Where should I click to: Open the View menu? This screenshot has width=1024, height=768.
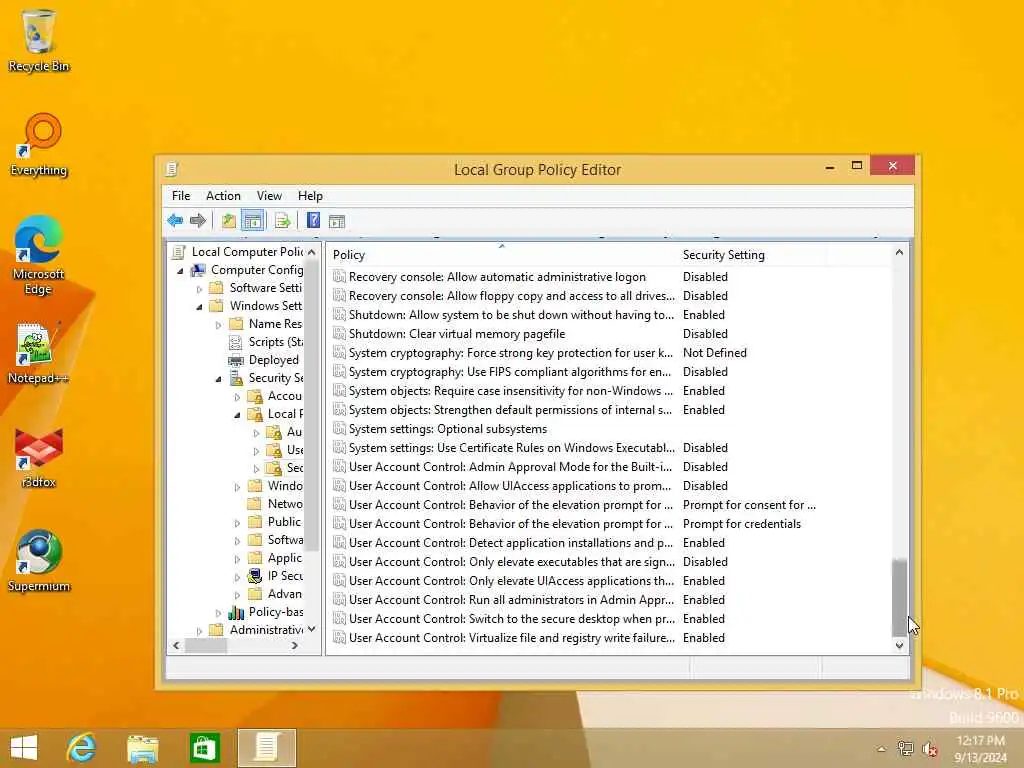pyautogui.click(x=269, y=196)
